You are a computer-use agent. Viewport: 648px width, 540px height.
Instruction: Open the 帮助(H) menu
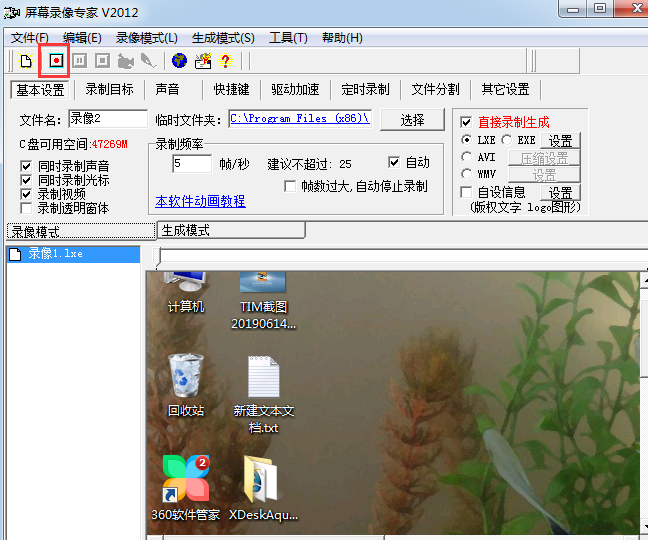[342, 38]
